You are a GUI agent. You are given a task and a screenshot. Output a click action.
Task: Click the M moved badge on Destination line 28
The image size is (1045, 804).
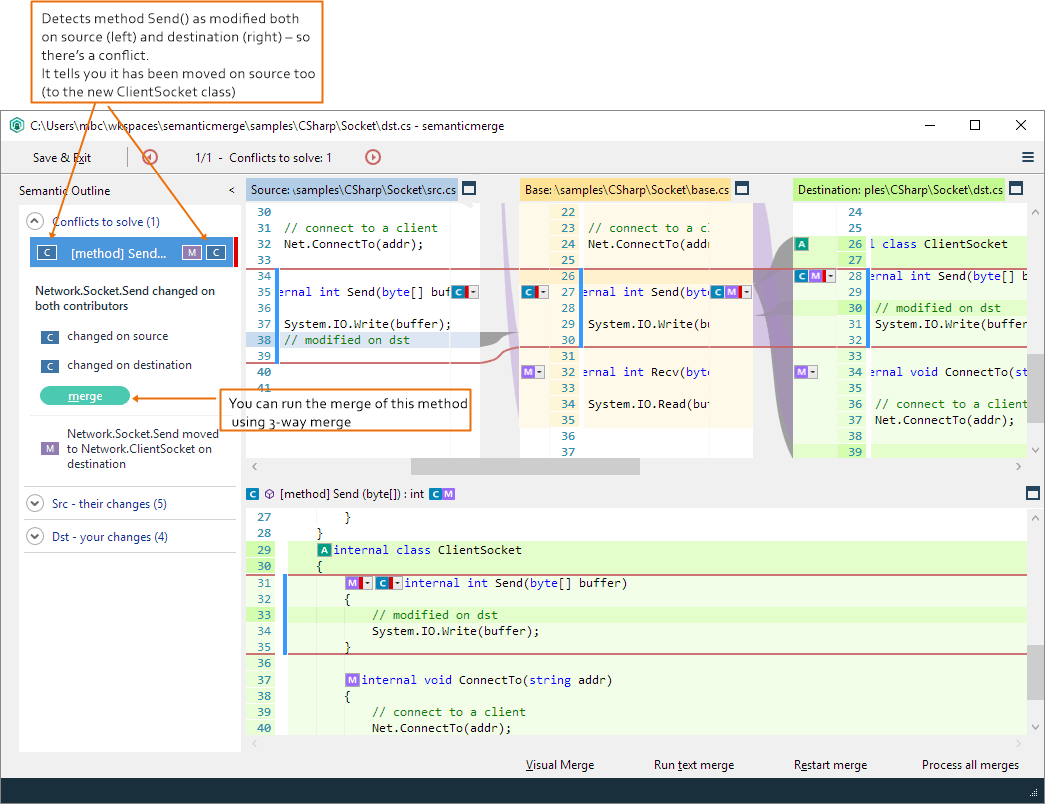[815, 276]
